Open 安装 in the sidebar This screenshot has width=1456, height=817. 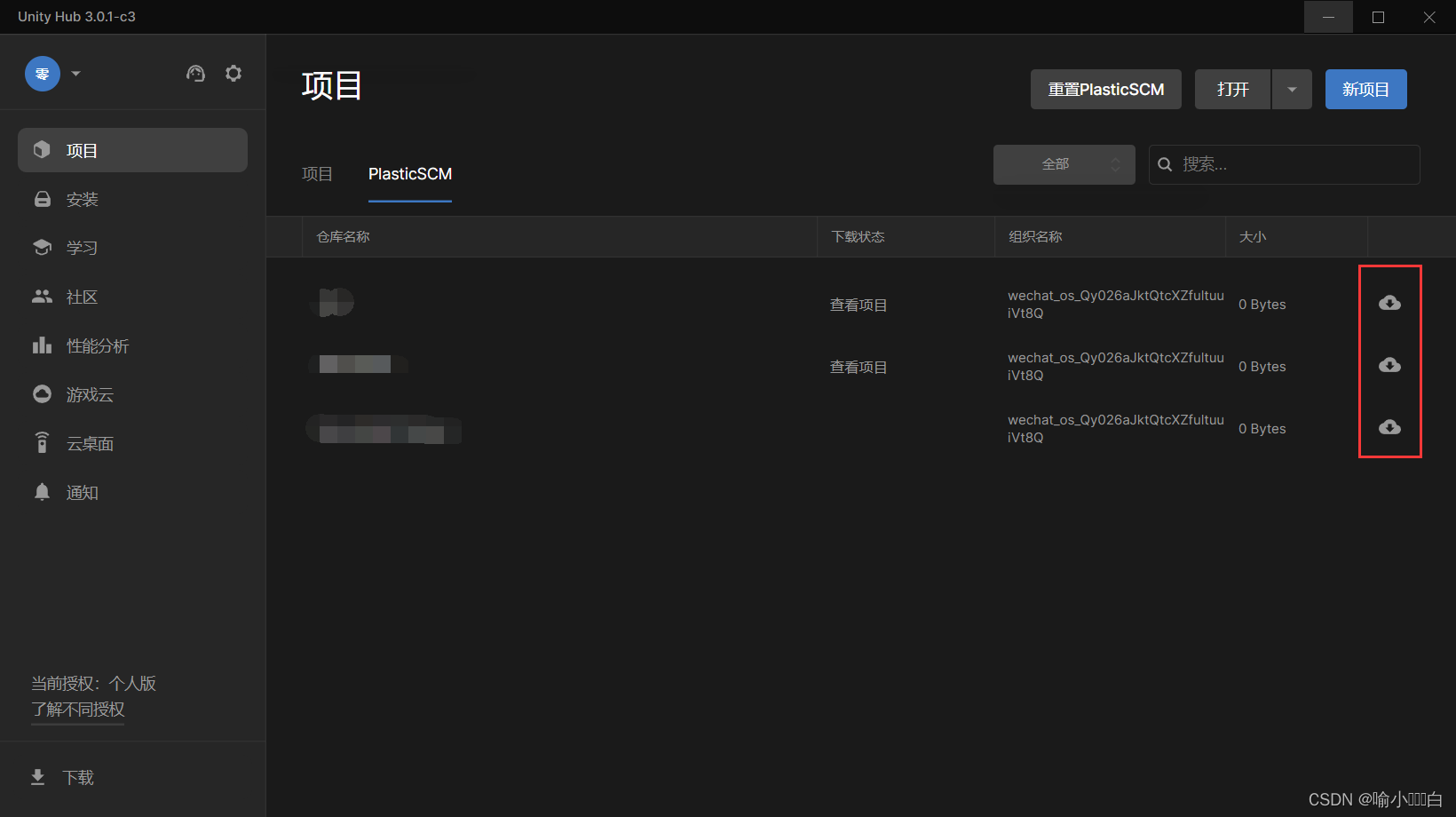tap(132, 199)
